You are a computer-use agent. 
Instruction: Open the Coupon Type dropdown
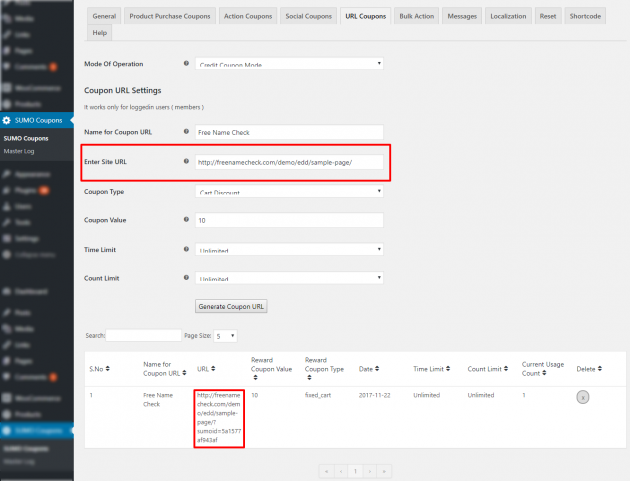click(x=289, y=191)
